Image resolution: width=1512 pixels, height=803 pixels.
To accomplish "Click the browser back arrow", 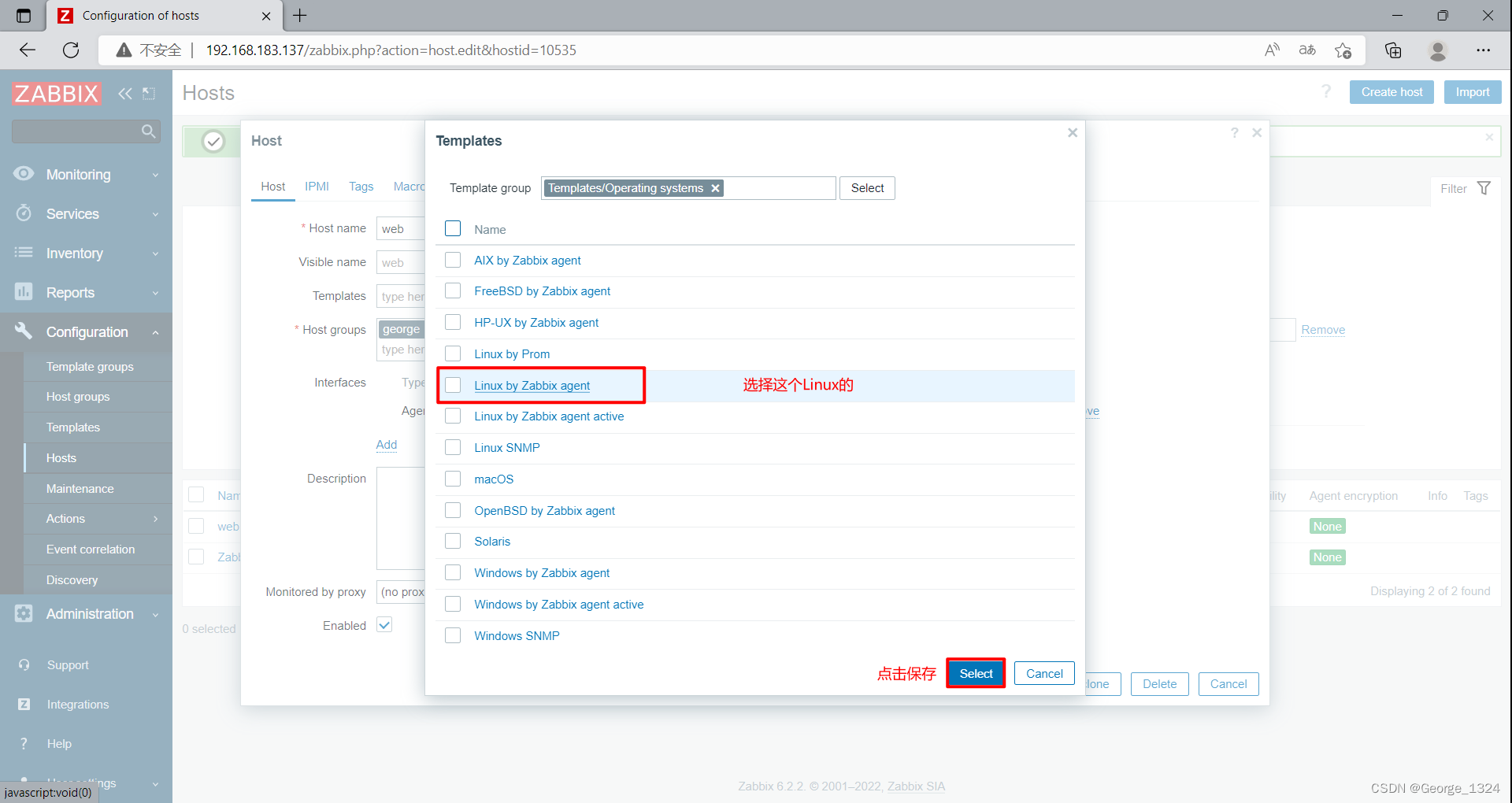I will pos(28,50).
